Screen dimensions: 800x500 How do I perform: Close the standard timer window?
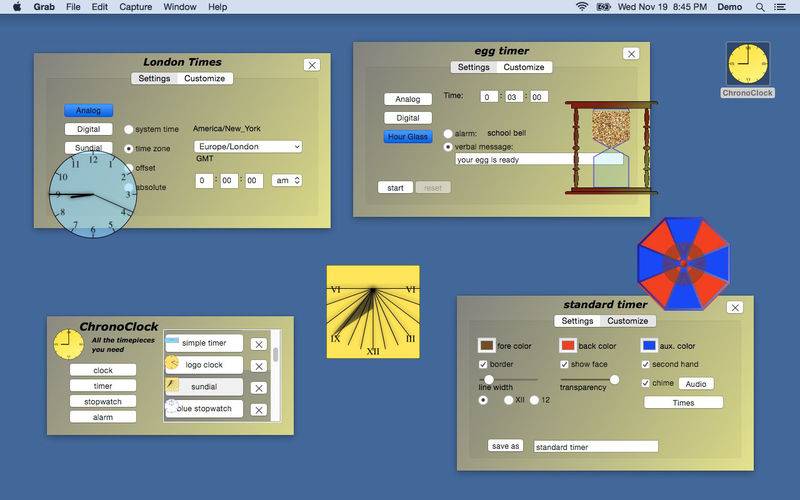point(735,308)
